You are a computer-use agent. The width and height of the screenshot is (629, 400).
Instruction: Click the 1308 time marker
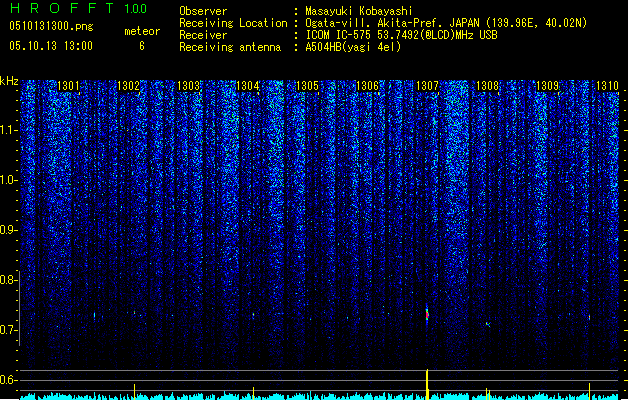tap(487, 86)
